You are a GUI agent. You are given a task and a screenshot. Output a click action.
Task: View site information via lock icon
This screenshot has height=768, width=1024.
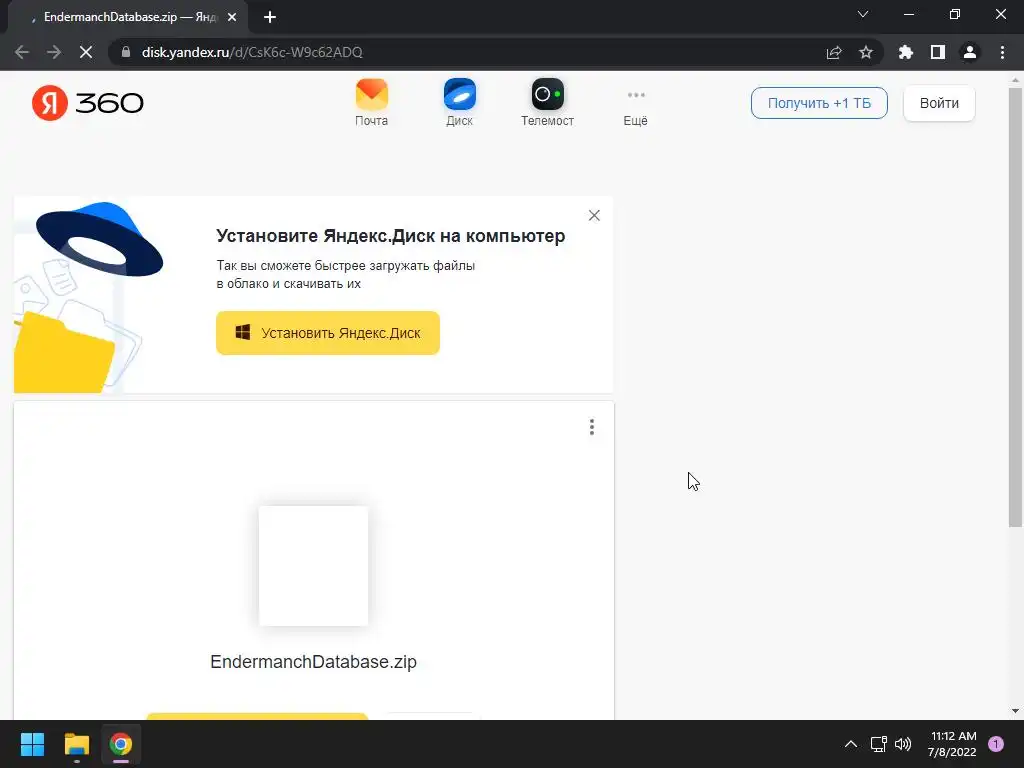[x=126, y=52]
